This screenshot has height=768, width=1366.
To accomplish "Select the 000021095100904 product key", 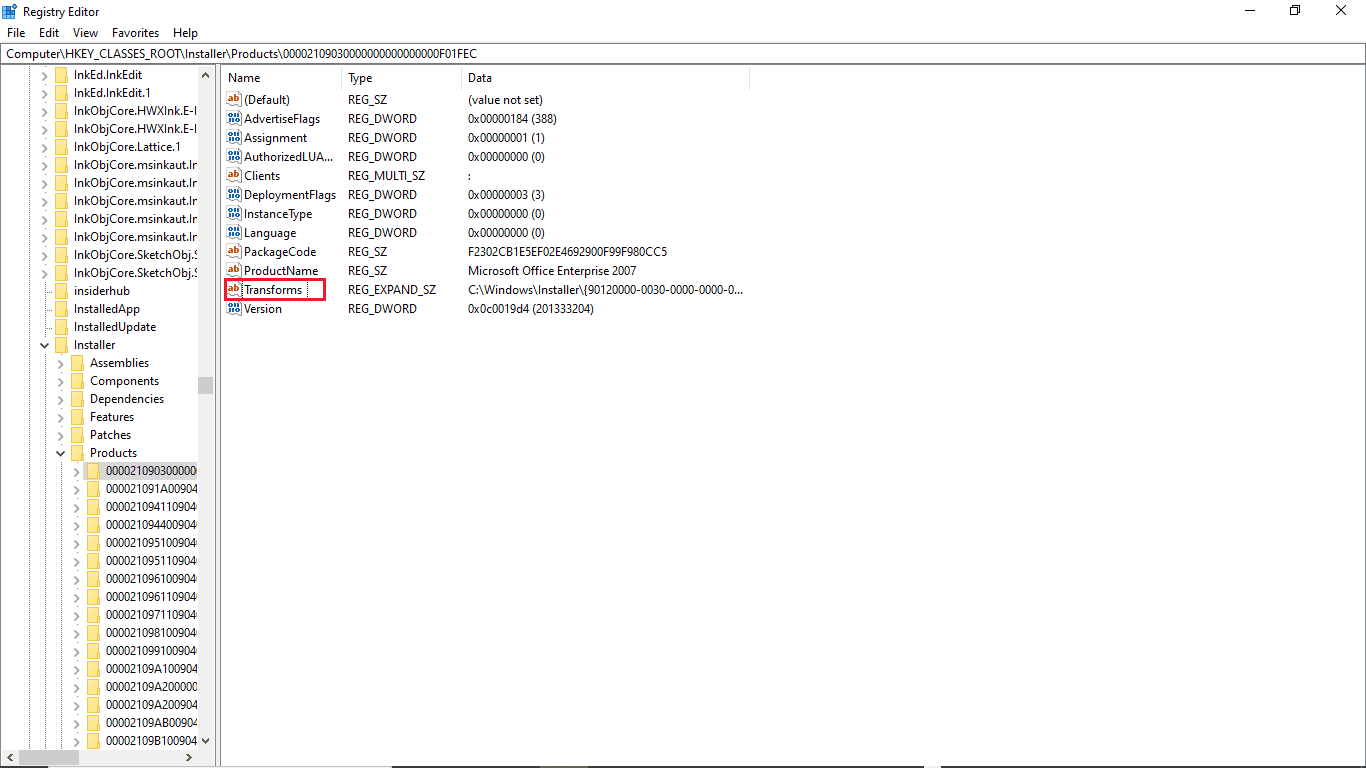I will point(151,543).
